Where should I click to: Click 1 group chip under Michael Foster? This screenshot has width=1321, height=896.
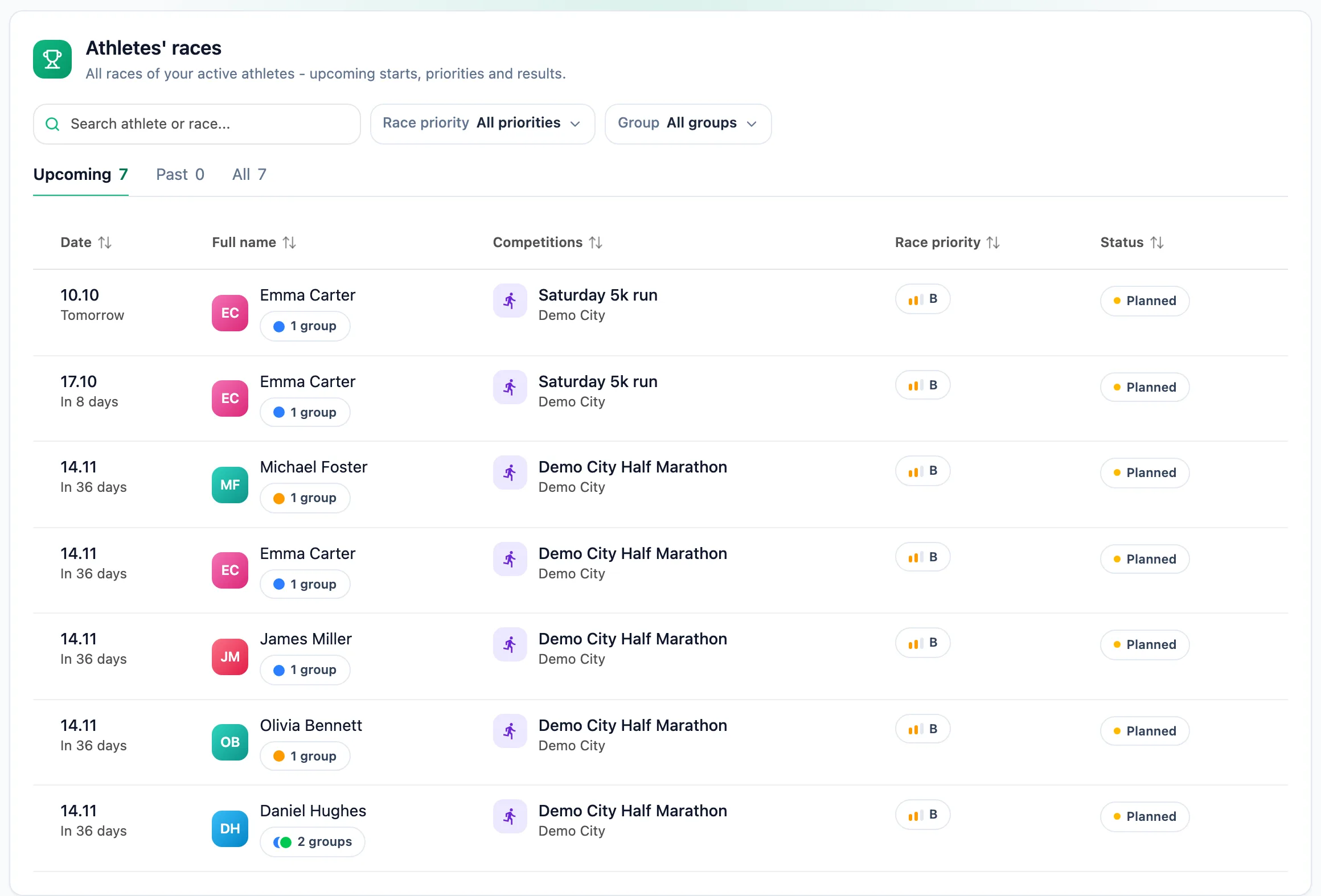tap(305, 498)
